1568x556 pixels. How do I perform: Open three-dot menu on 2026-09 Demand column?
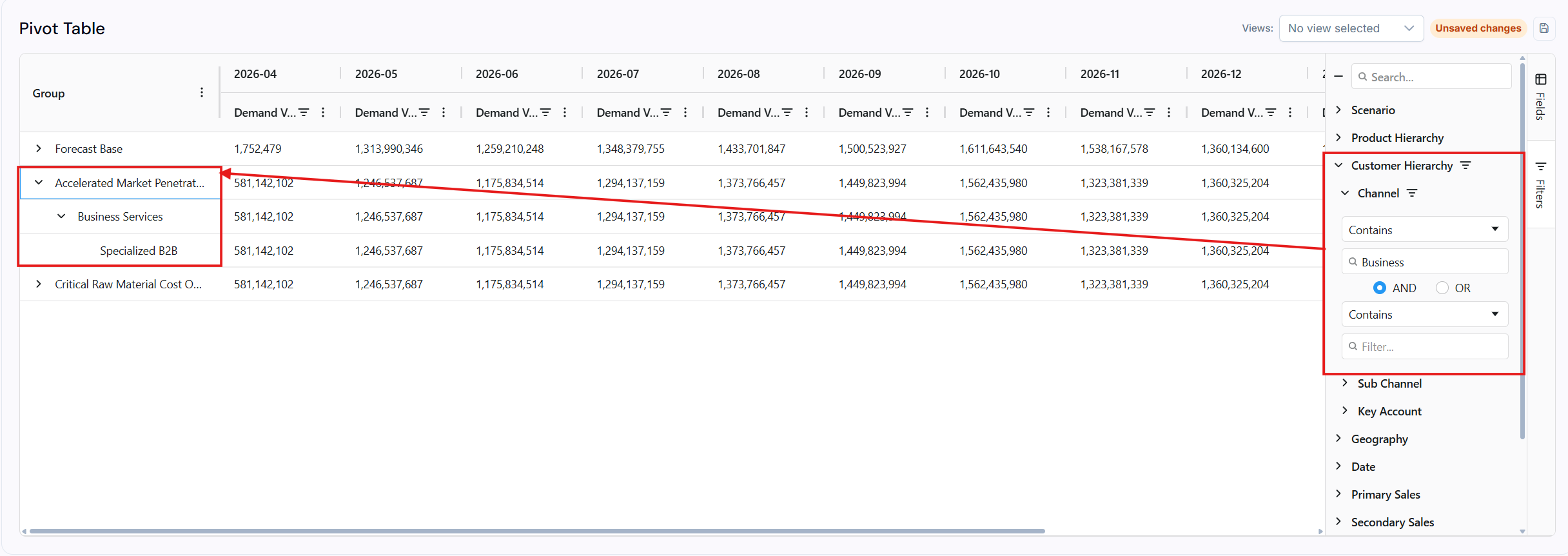[x=927, y=112]
